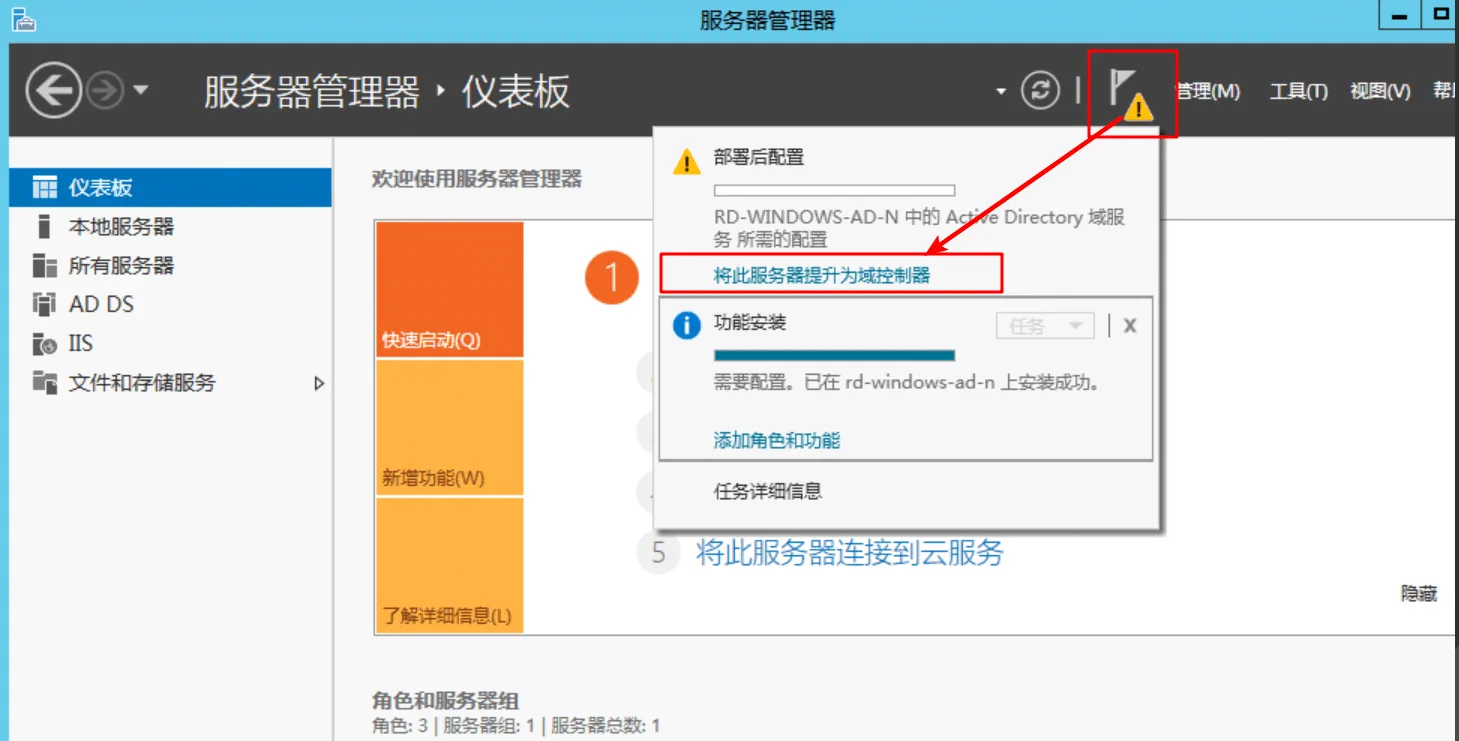Image resolution: width=1459 pixels, height=741 pixels.
Task: Open the 视图(V) menu
Action: [x=1380, y=92]
